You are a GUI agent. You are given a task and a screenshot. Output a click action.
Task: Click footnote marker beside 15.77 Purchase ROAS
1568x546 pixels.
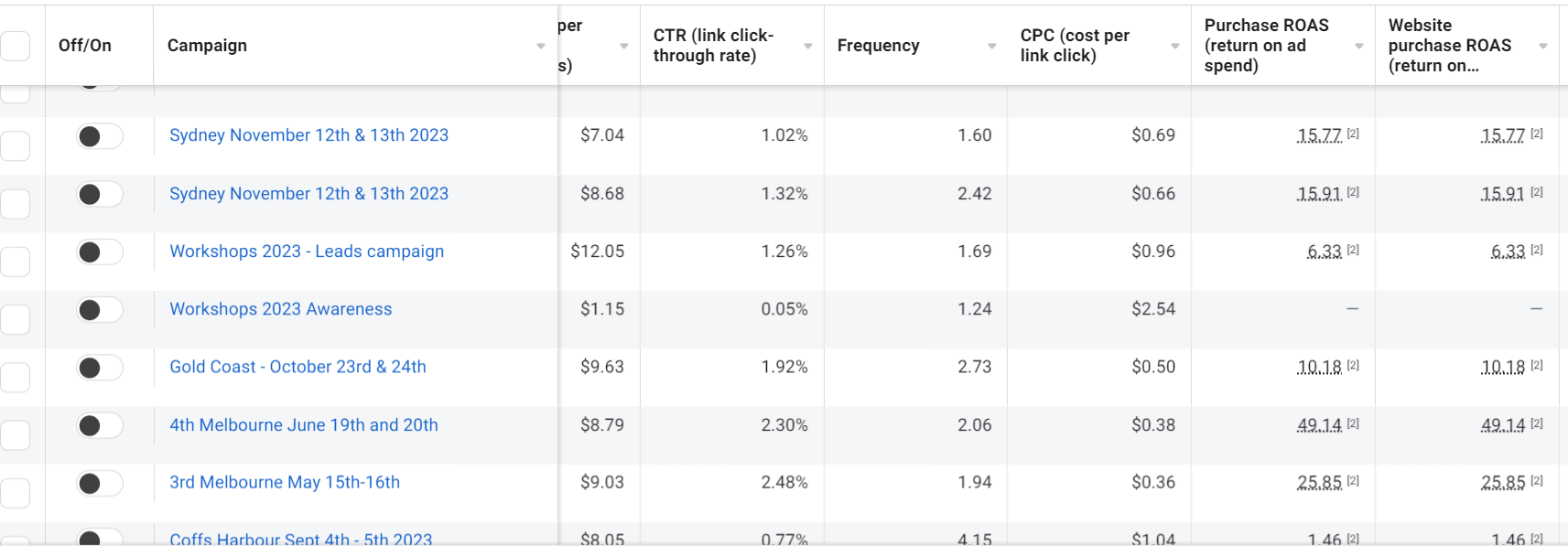point(1353,134)
